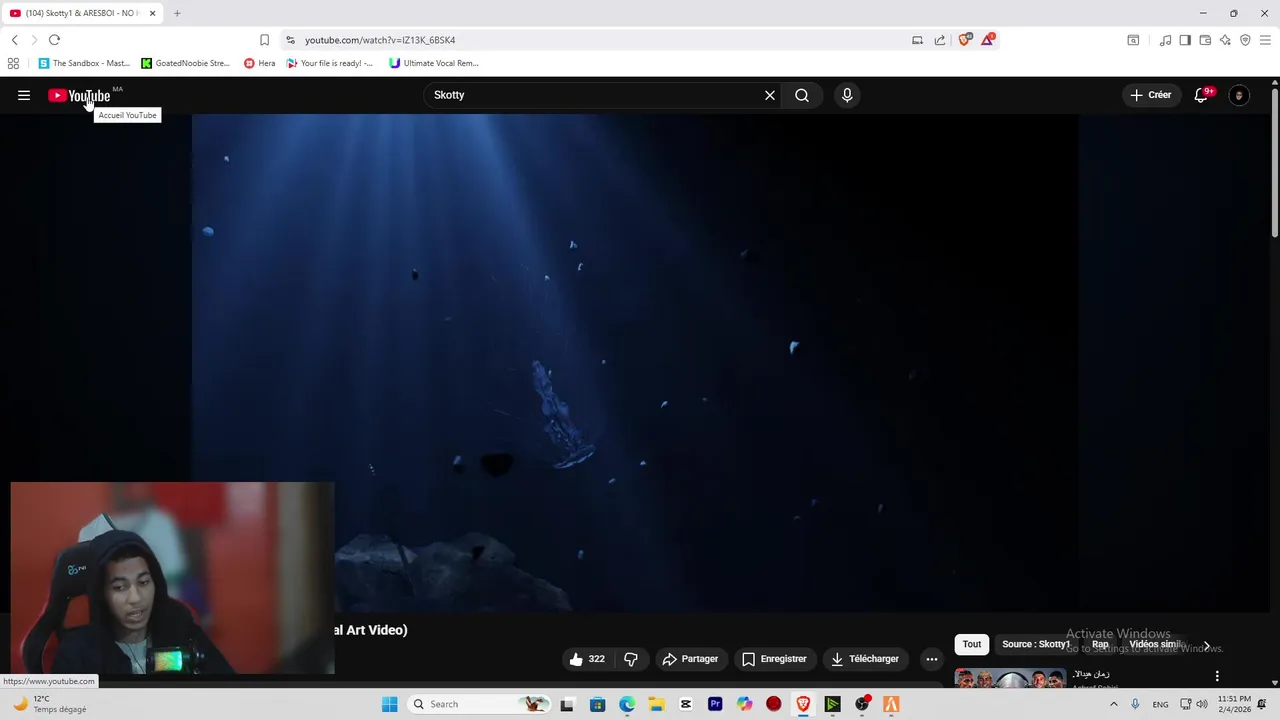Click the video player to pause
The height and width of the screenshot is (720, 1280).
[x=635, y=362]
